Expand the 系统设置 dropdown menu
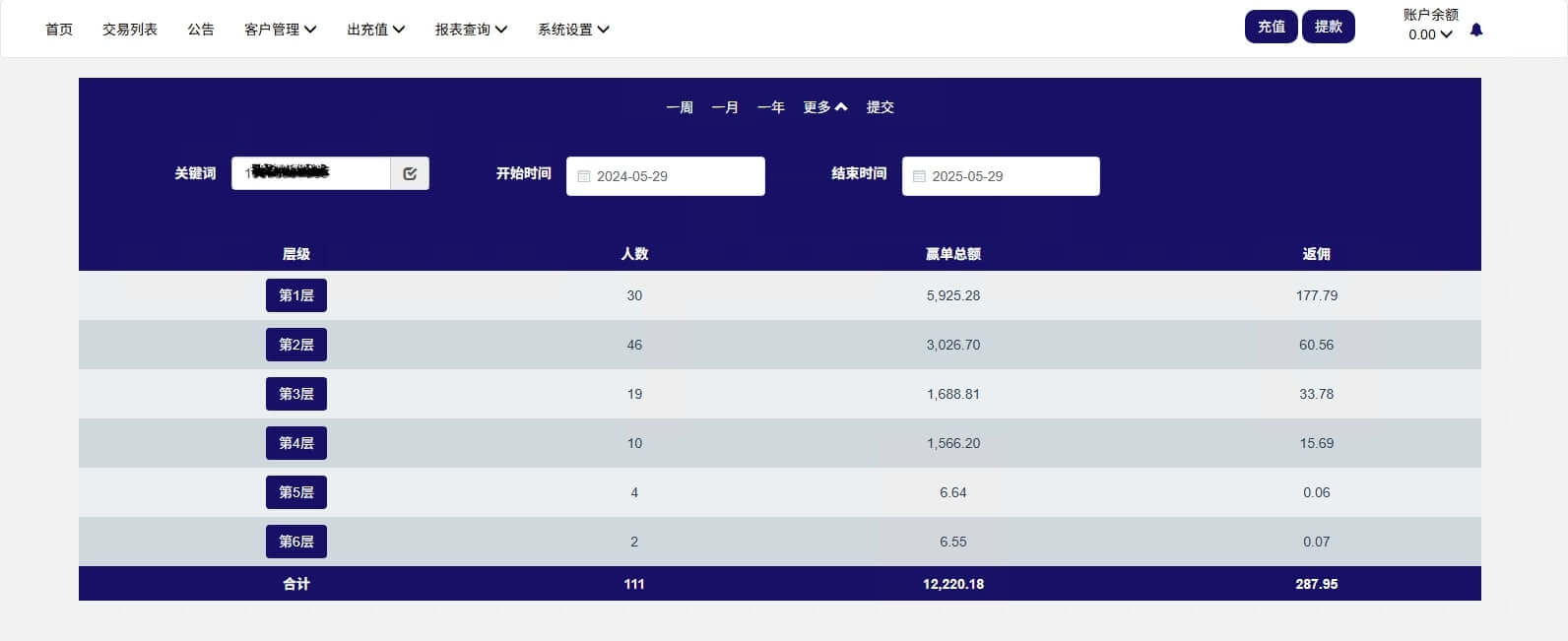Image resolution: width=1568 pixels, height=641 pixels. [x=574, y=30]
